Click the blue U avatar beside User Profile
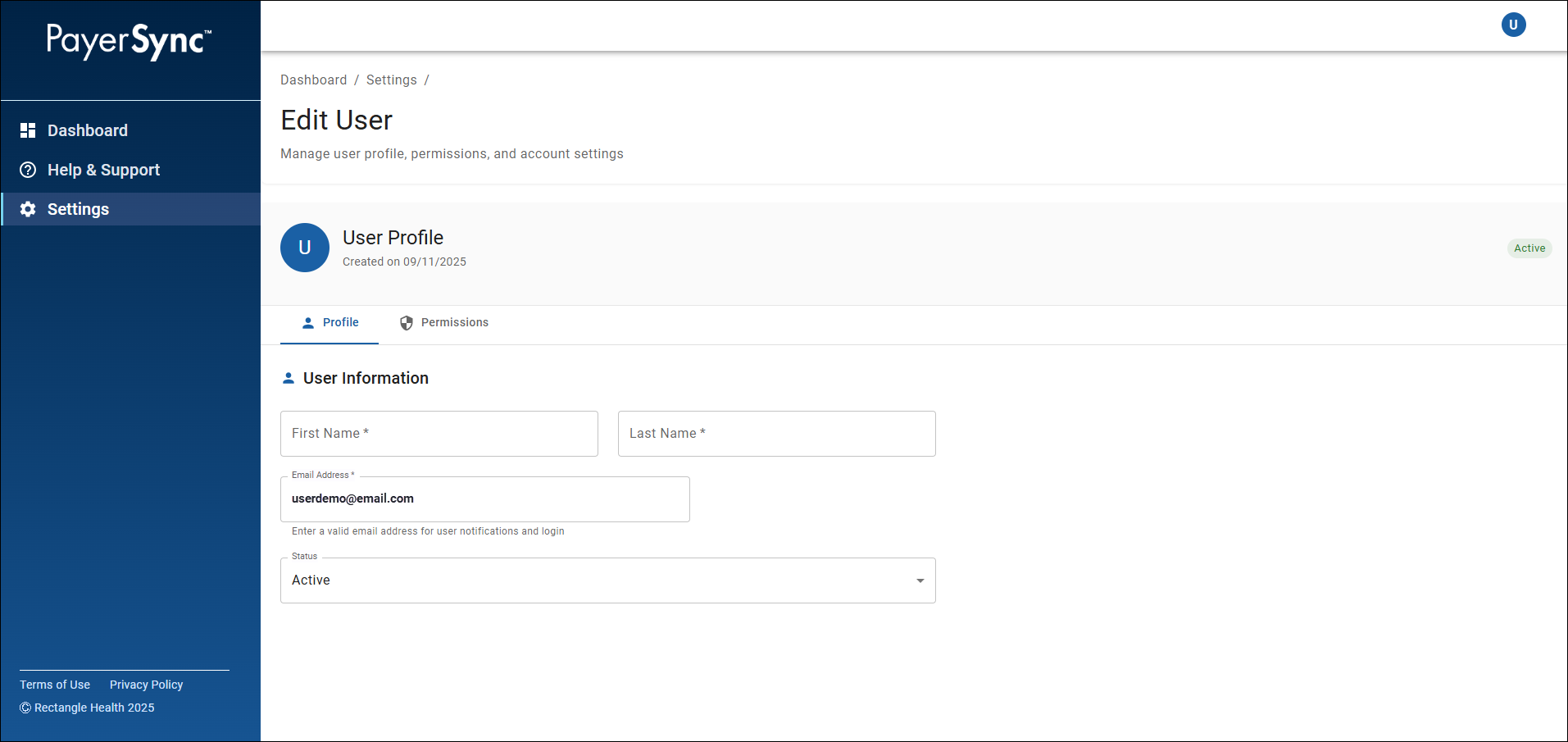The image size is (1568, 742). tap(304, 248)
